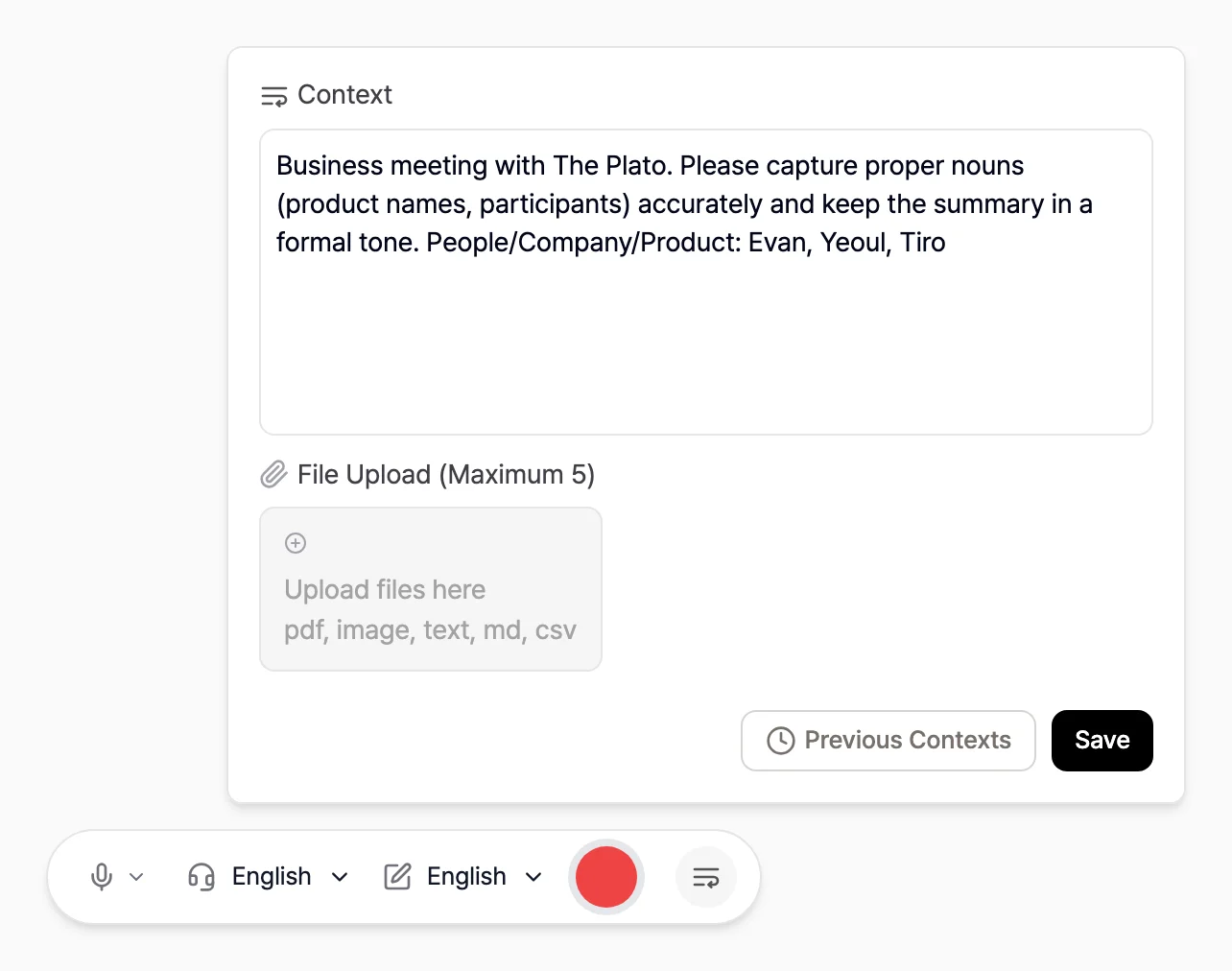The width and height of the screenshot is (1232, 971).
Task: Click the 'pdf, image, text, md, csv' text
Action: point(430,630)
